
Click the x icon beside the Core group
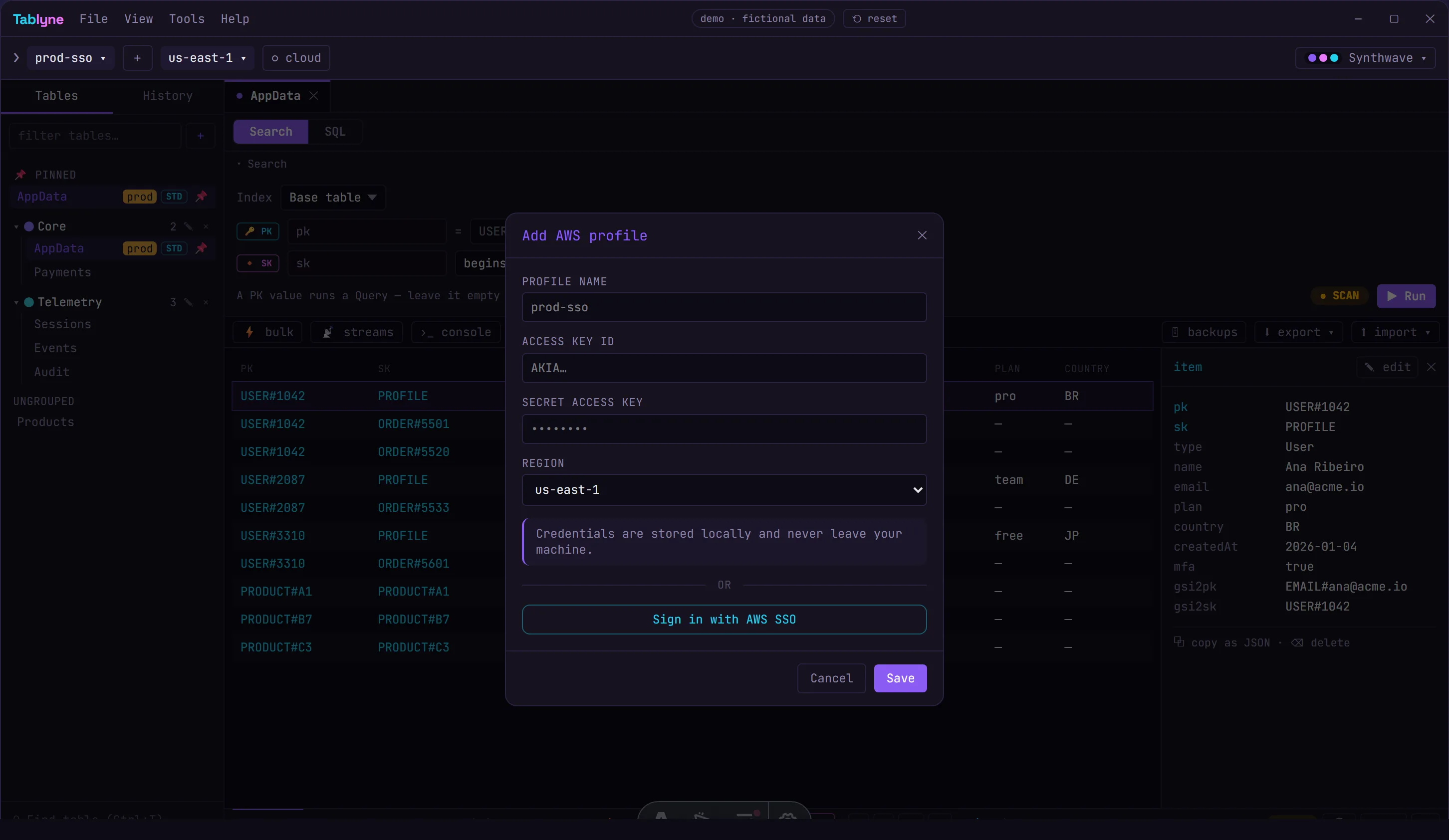click(206, 226)
